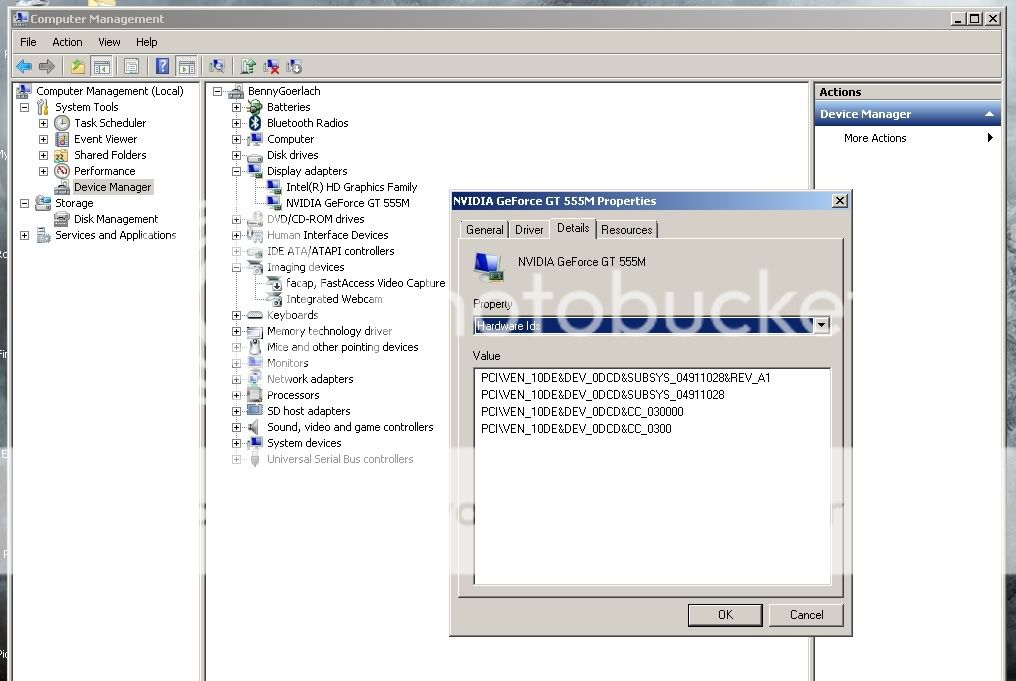Collapse the Display adapters category
Image resolution: width=1016 pixels, height=681 pixels.
tap(236, 171)
